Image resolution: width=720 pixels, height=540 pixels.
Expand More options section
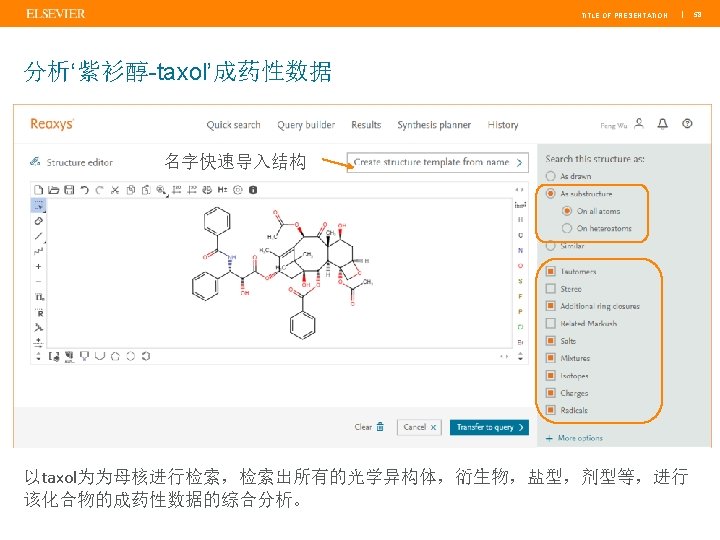coord(574,438)
